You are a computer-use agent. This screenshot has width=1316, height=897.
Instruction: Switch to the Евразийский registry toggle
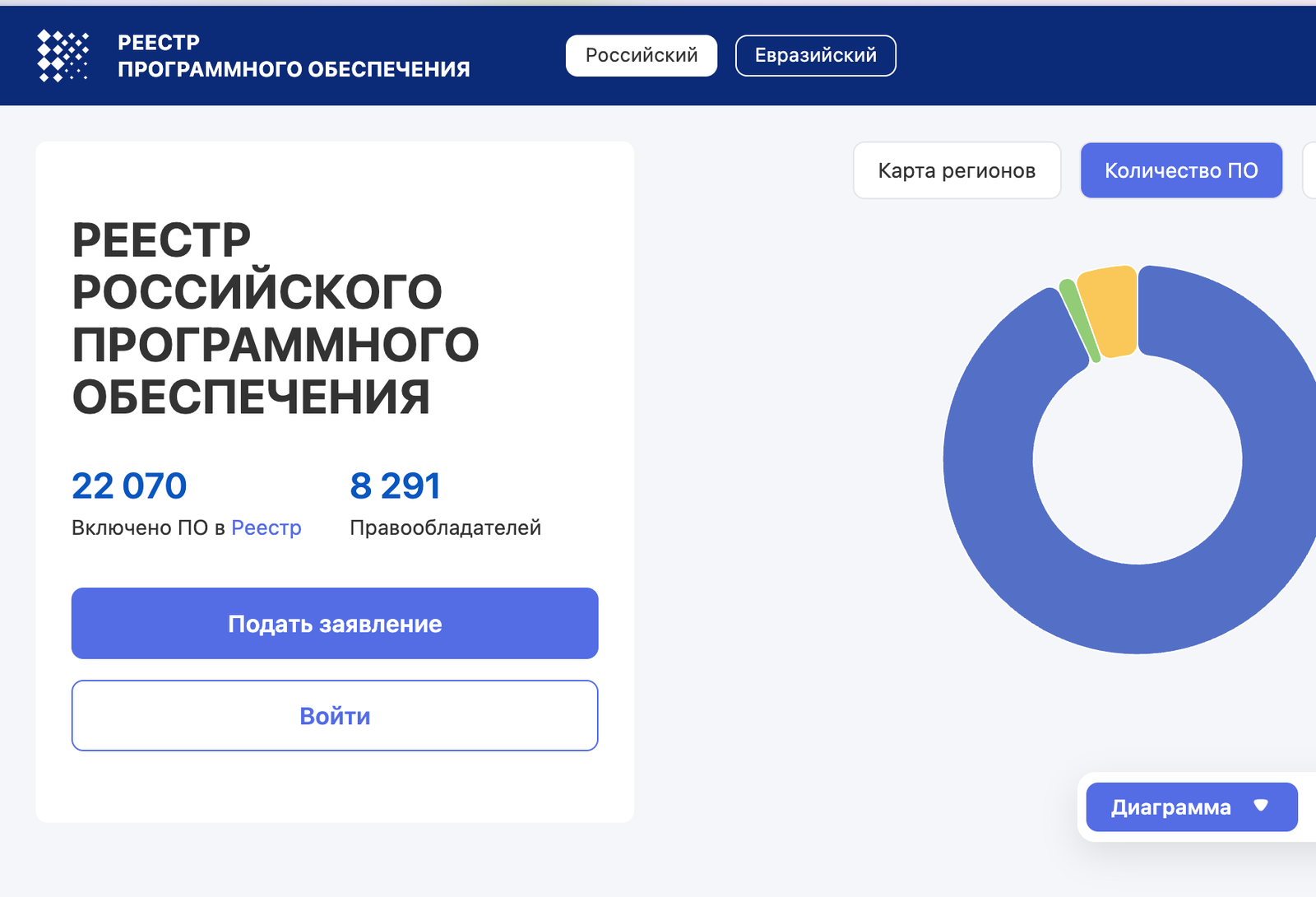815,56
